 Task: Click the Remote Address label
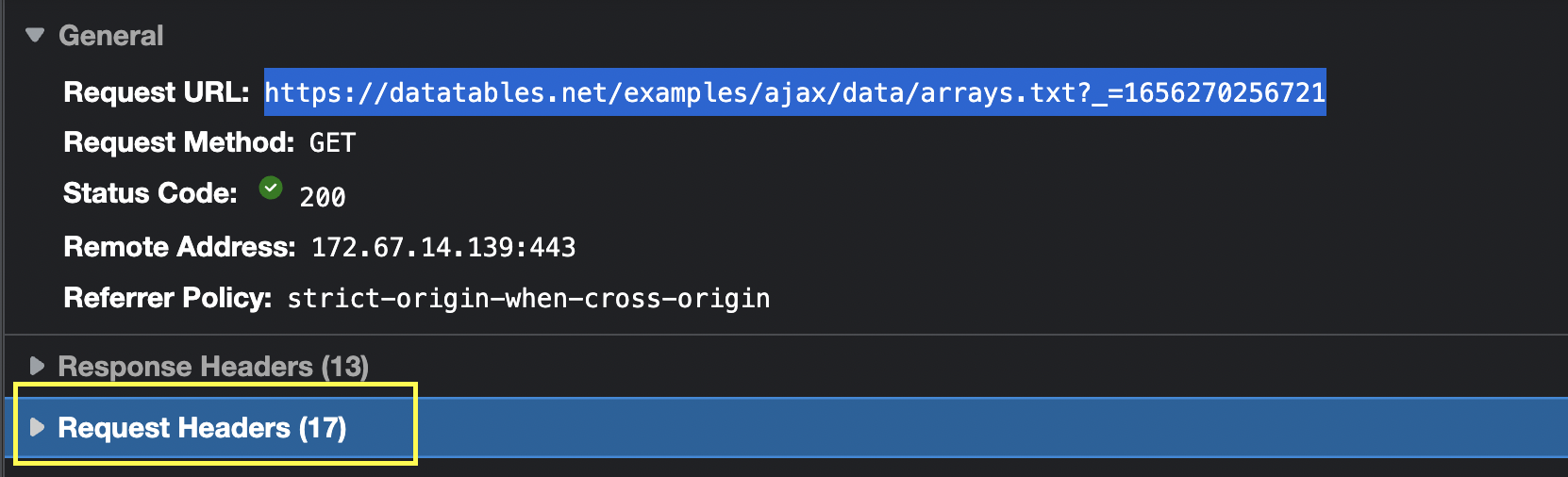(x=179, y=247)
